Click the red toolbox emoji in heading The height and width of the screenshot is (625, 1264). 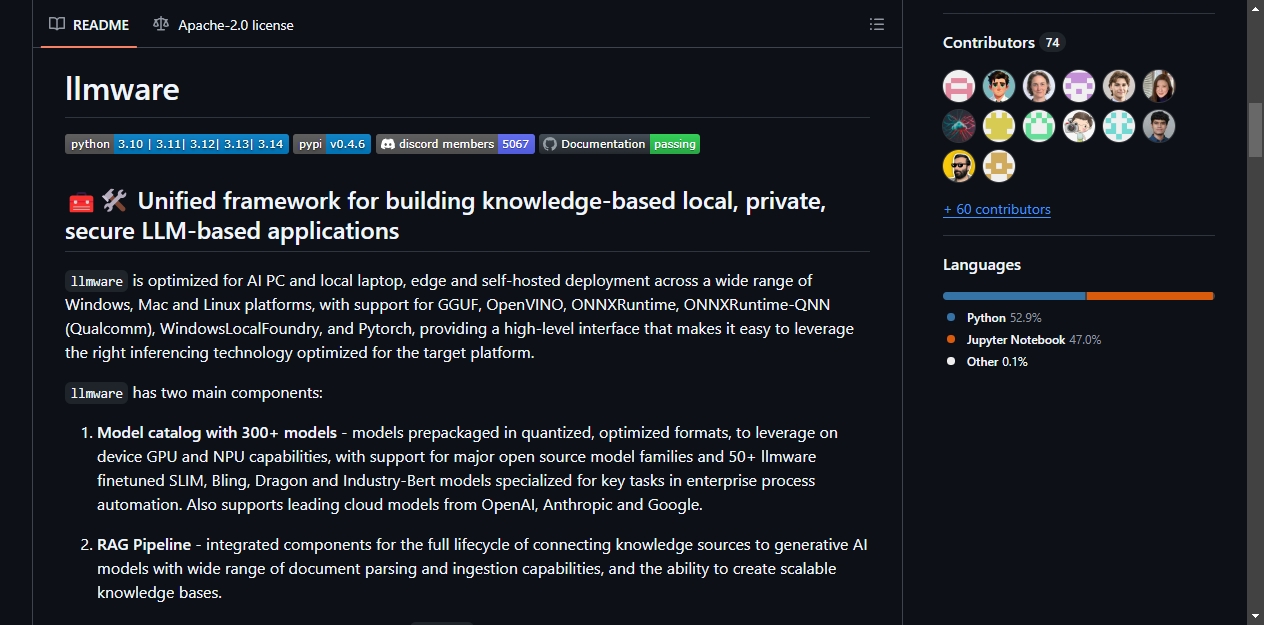[81, 202]
